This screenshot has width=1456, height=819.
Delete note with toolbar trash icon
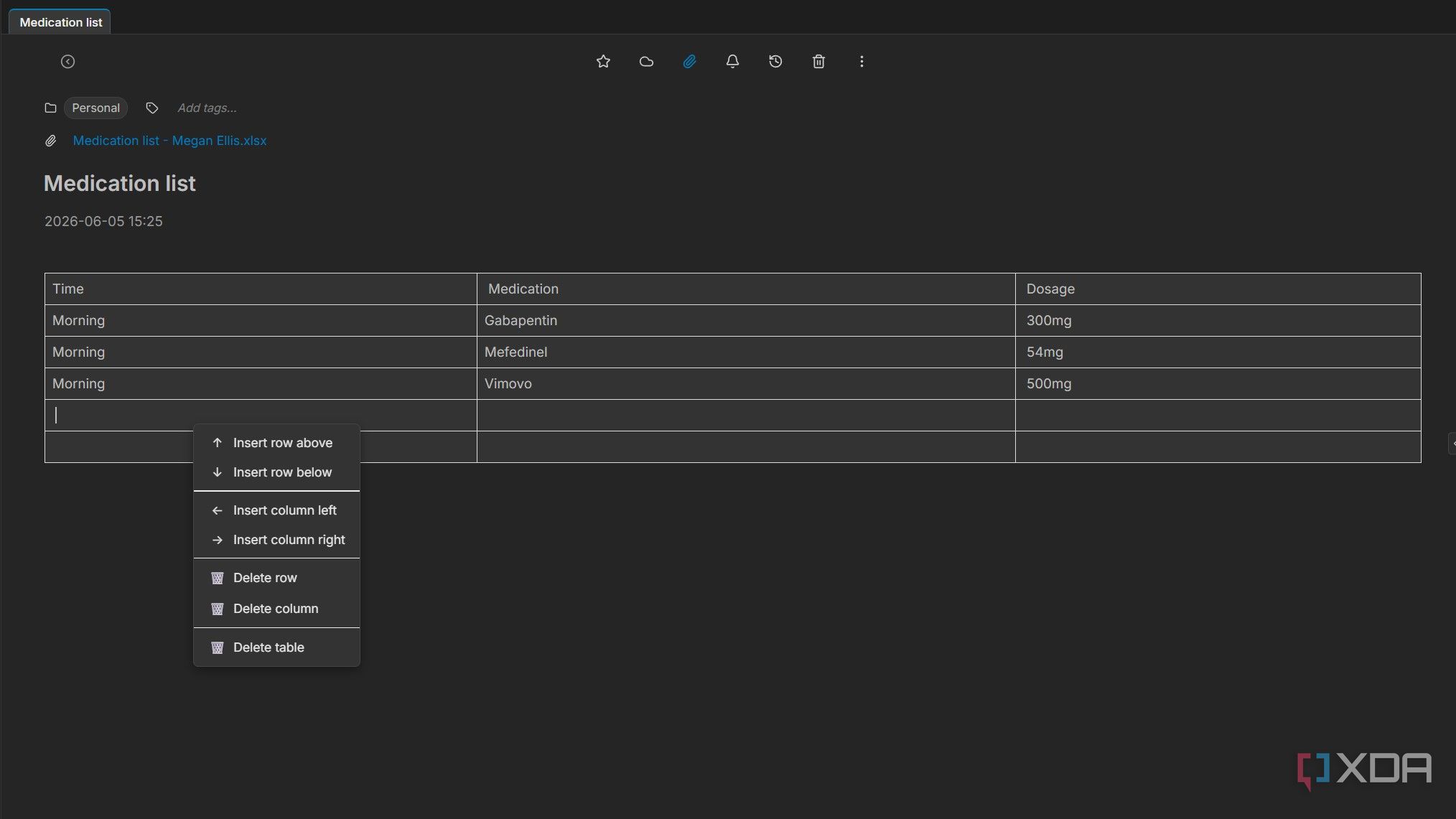[x=818, y=62]
